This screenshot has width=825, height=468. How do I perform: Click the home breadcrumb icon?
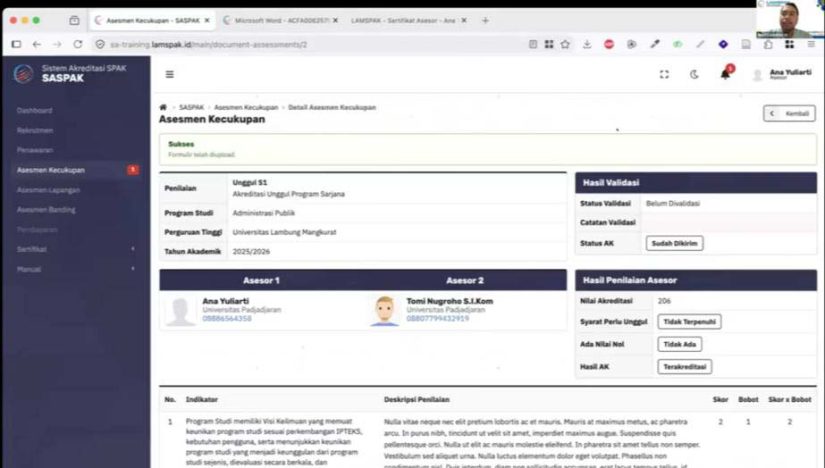(x=163, y=107)
